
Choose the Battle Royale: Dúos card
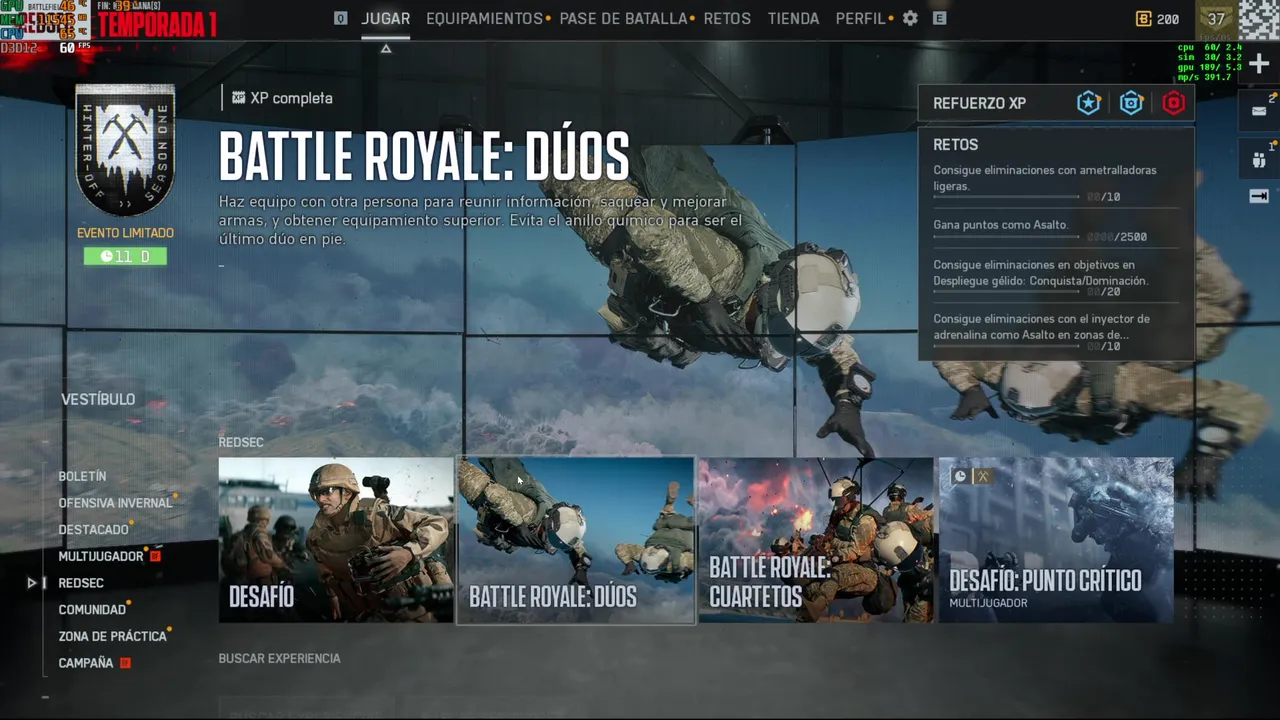tap(576, 540)
